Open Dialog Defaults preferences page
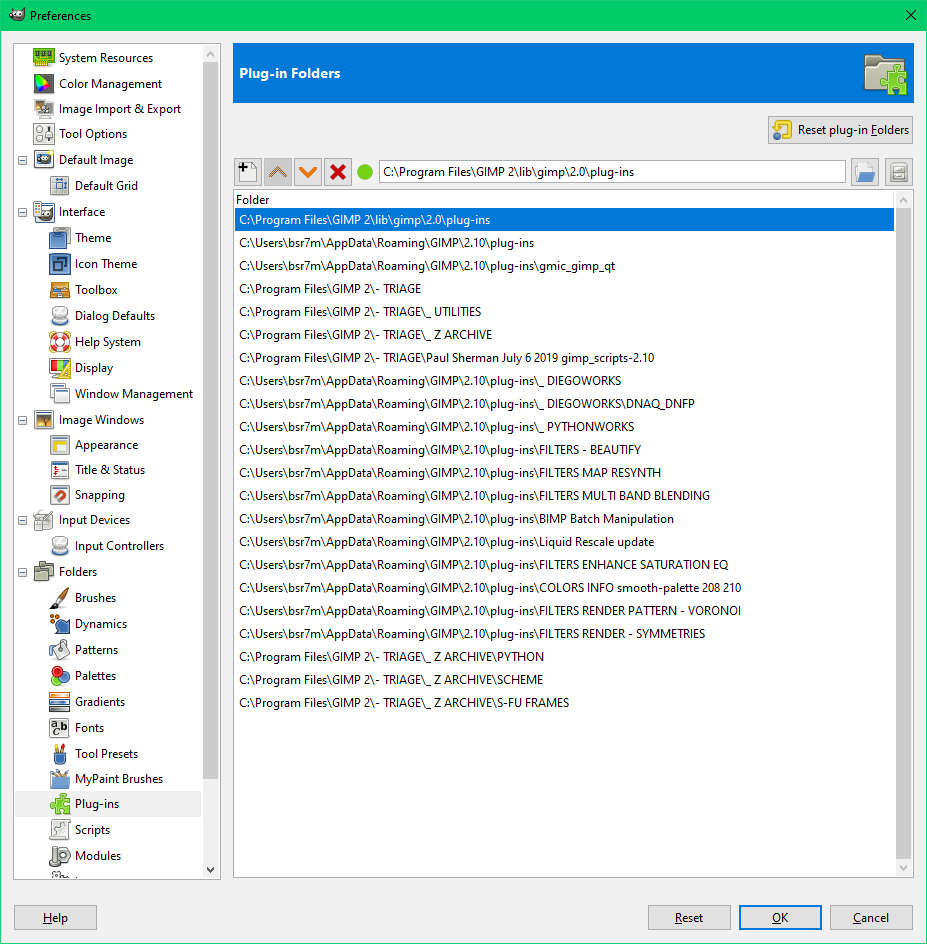 114,315
